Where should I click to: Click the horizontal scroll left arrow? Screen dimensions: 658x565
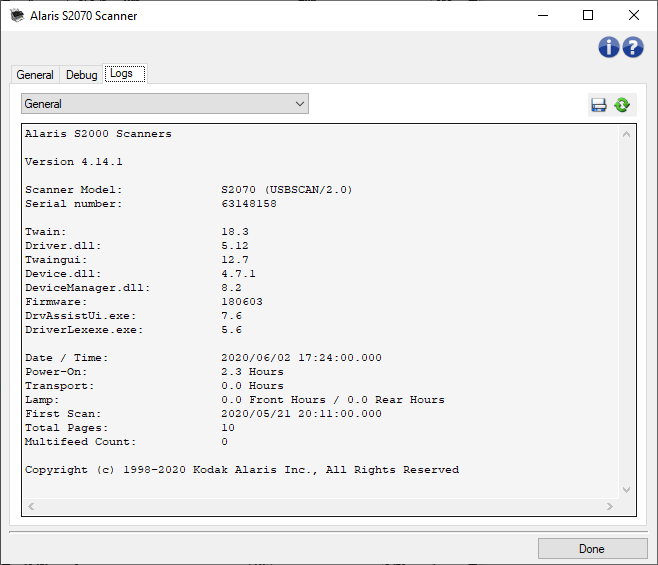pos(31,507)
